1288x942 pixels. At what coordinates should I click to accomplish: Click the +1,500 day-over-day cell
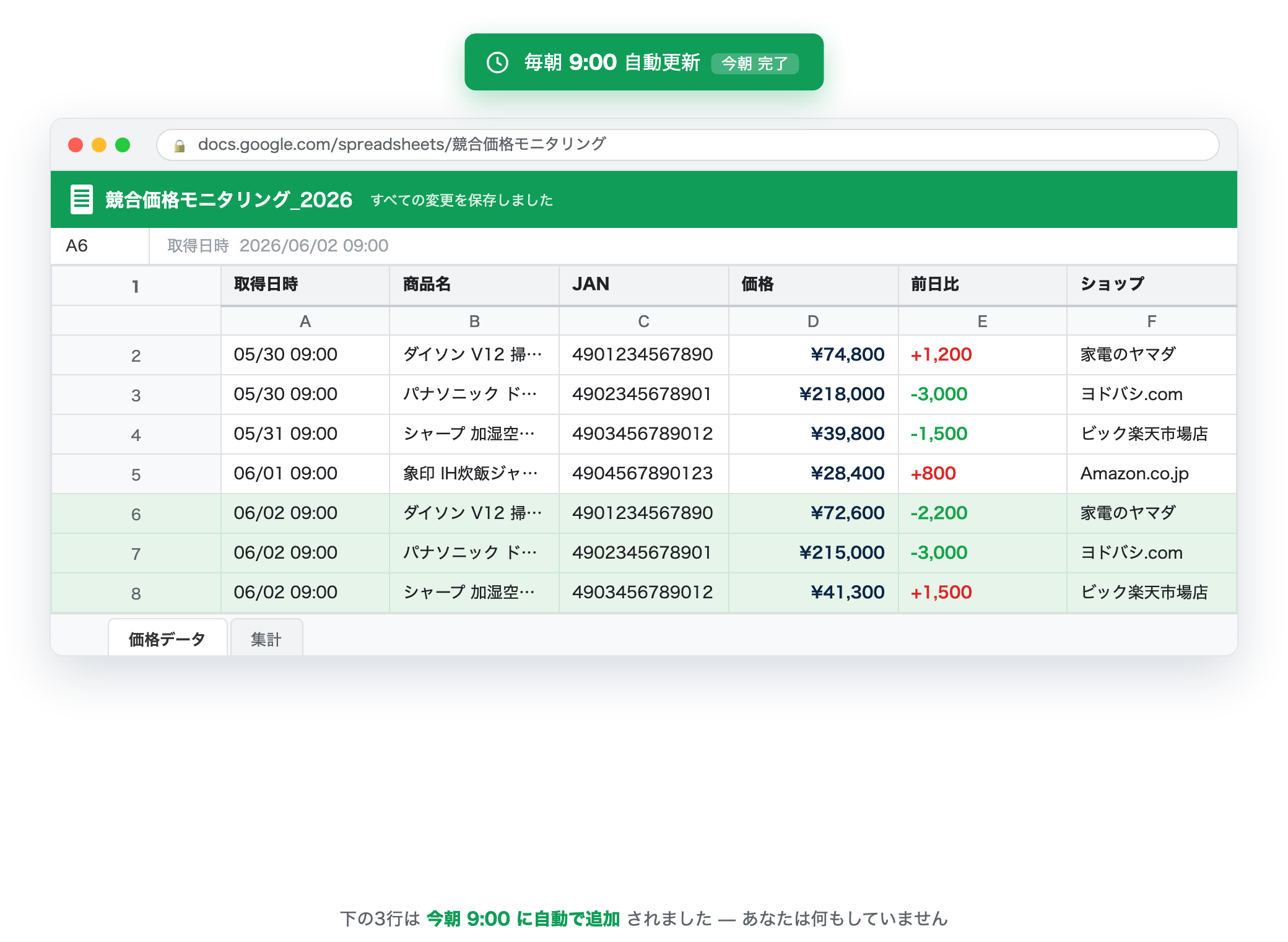pyautogui.click(x=982, y=593)
